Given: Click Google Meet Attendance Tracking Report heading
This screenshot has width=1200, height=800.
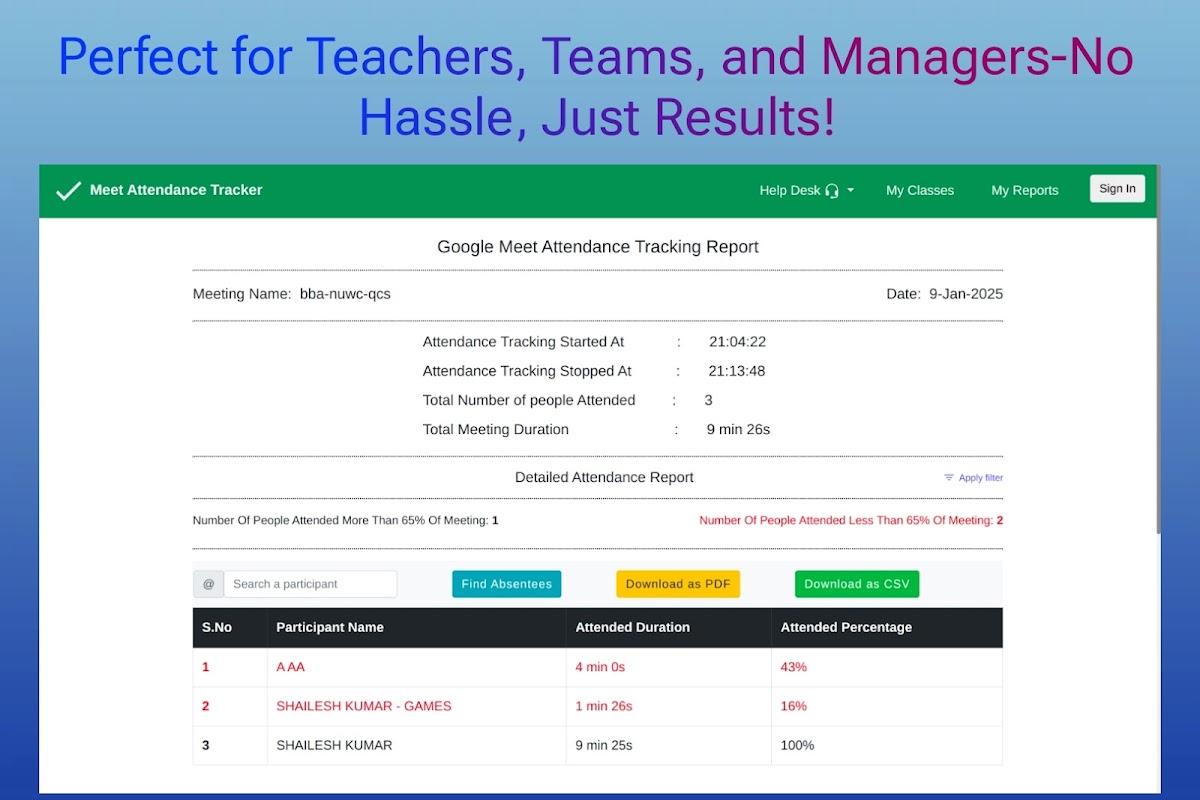Looking at the screenshot, I should click(598, 247).
